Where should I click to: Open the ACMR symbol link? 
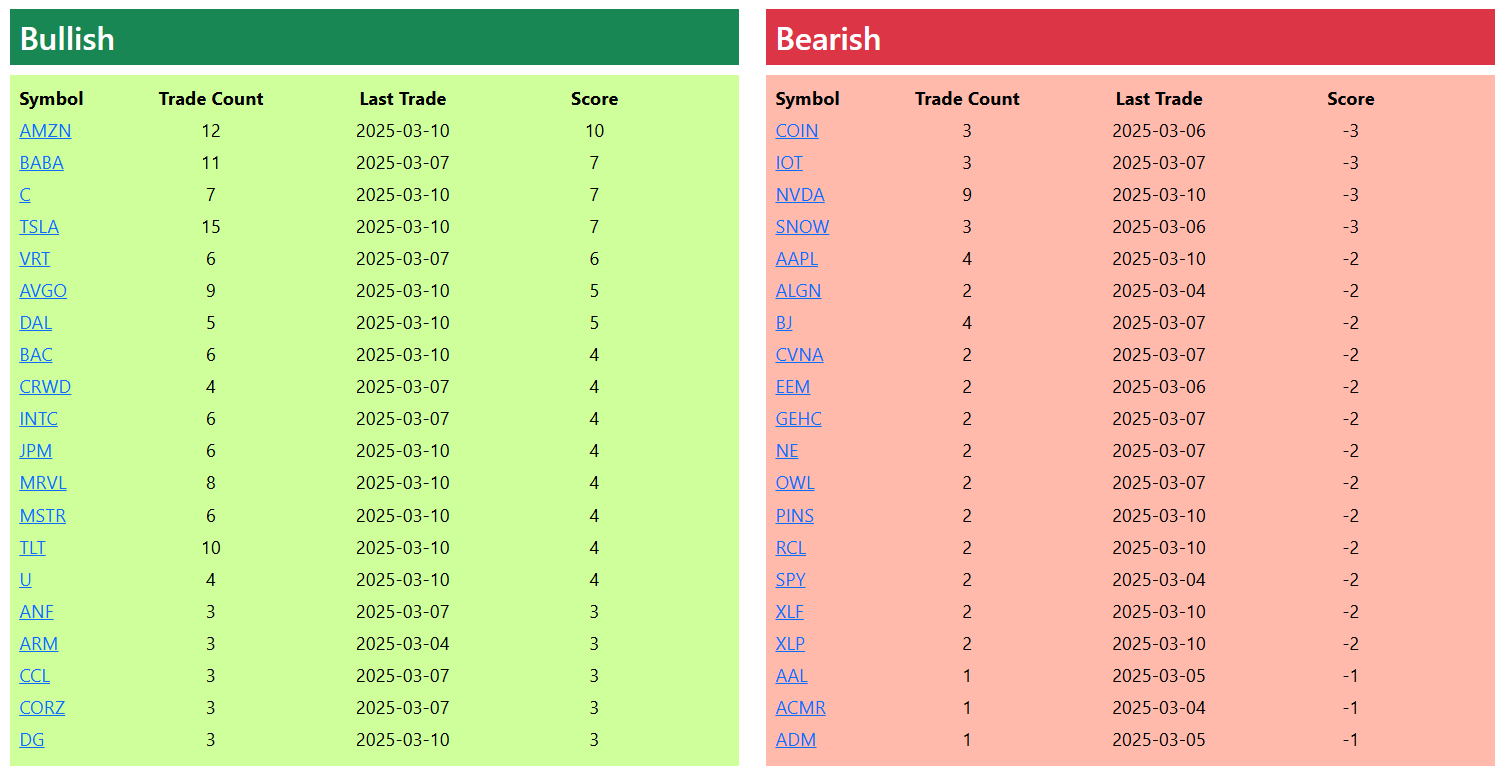801,708
